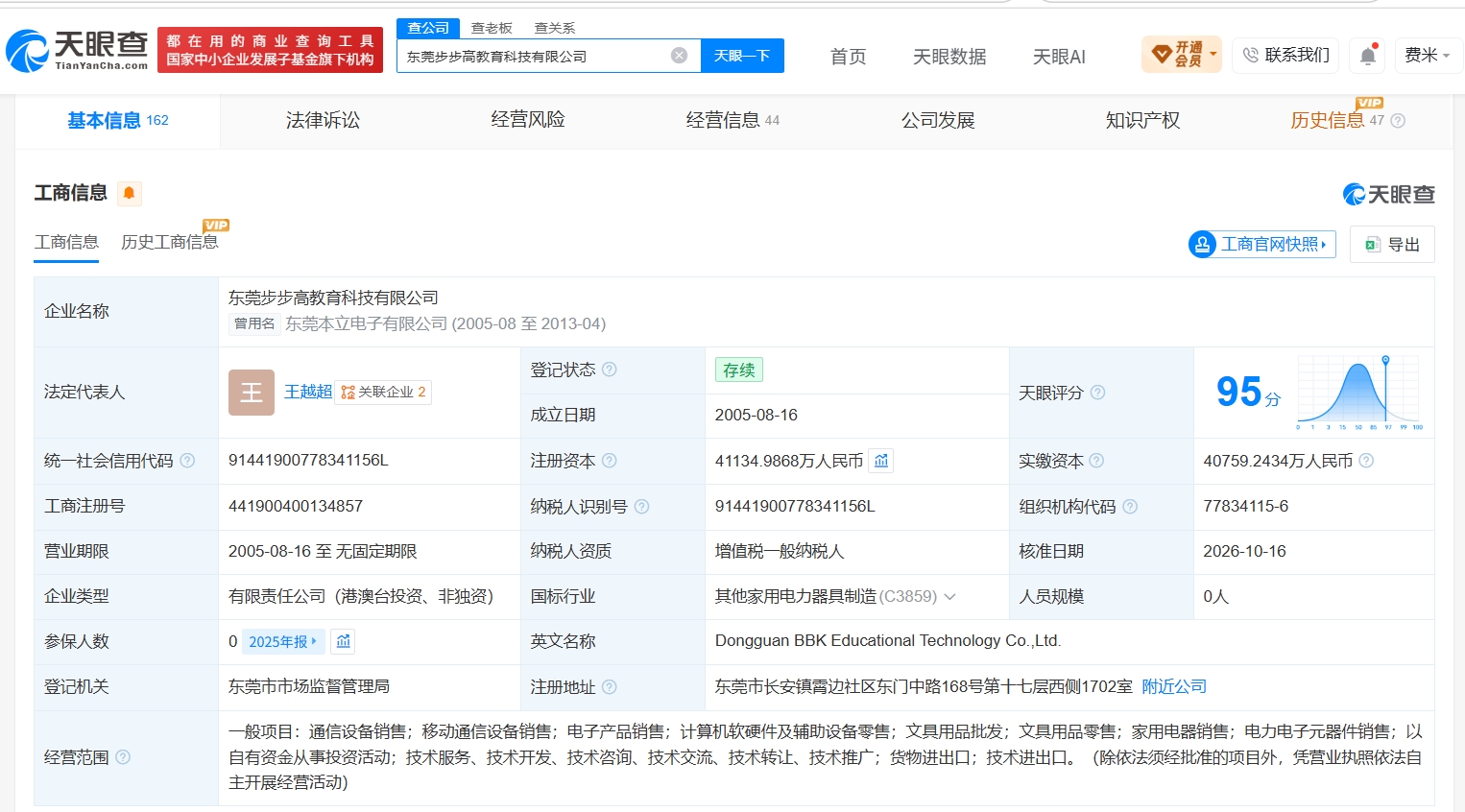Click the 天眼一下 search button

coord(742,56)
